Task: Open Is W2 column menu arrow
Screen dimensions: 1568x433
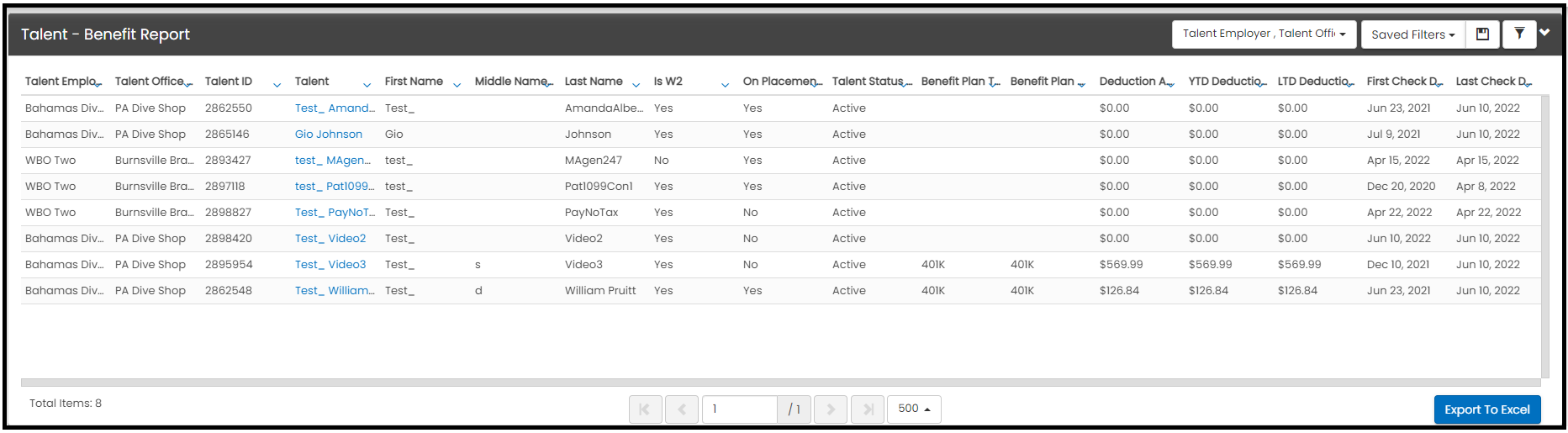Action: 726,85
